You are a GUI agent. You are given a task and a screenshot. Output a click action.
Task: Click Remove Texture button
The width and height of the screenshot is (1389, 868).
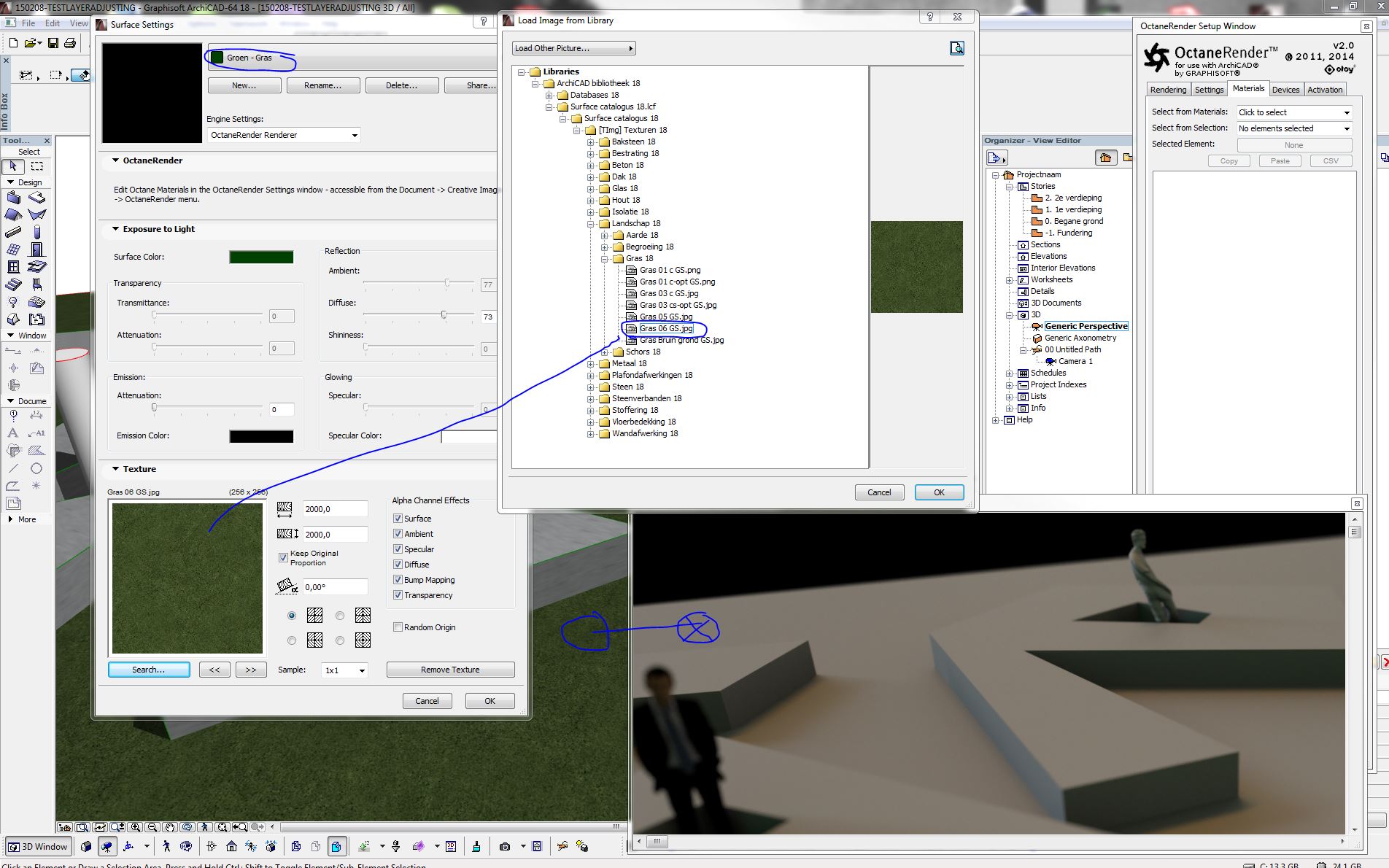click(x=450, y=670)
